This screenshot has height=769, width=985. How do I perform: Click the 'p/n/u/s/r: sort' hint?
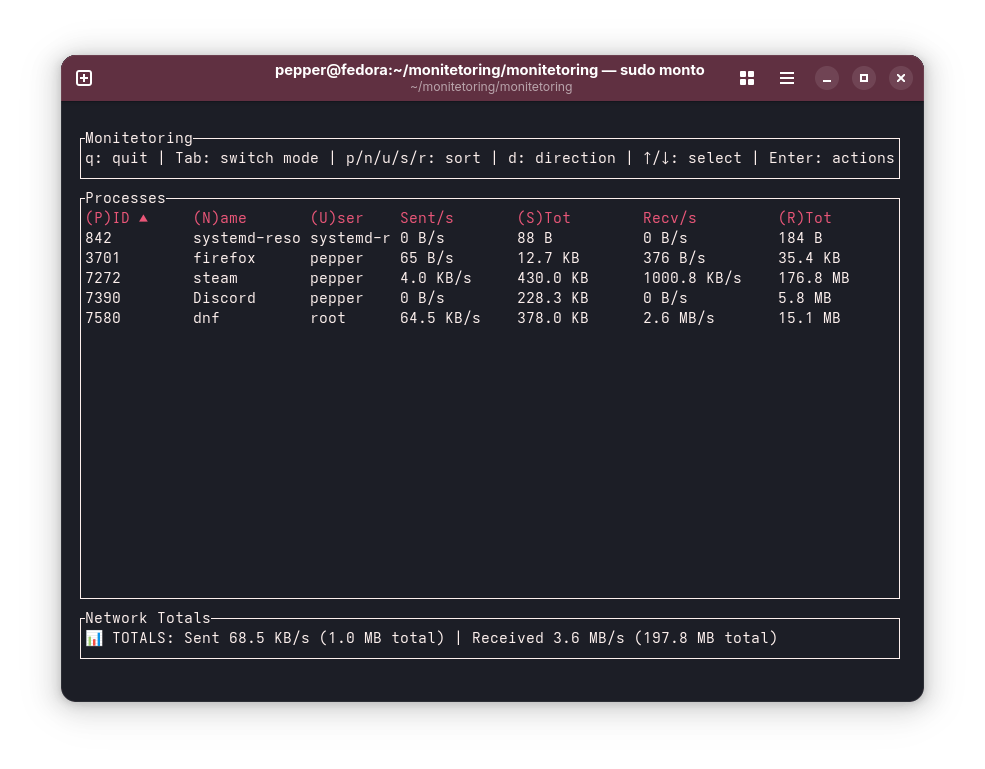tap(413, 158)
